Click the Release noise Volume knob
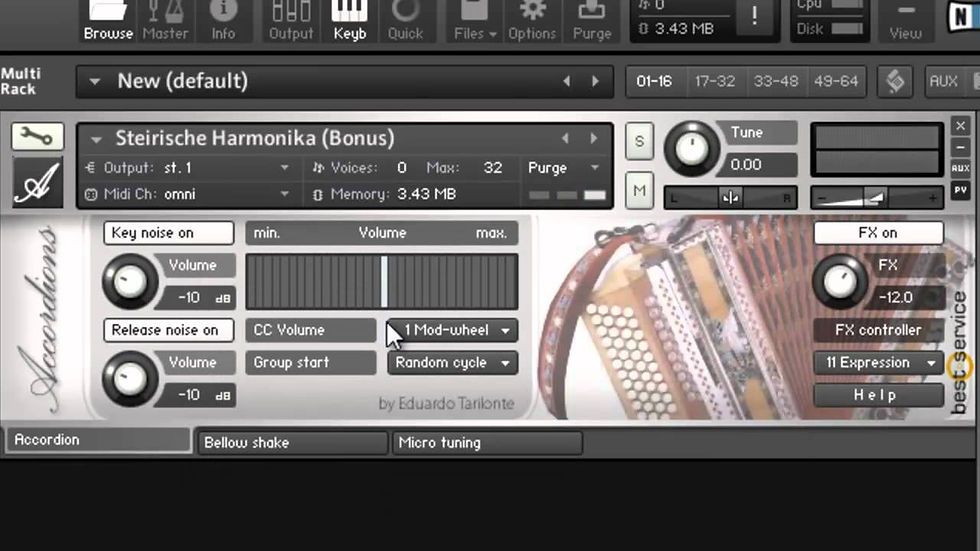980x551 pixels. point(129,379)
